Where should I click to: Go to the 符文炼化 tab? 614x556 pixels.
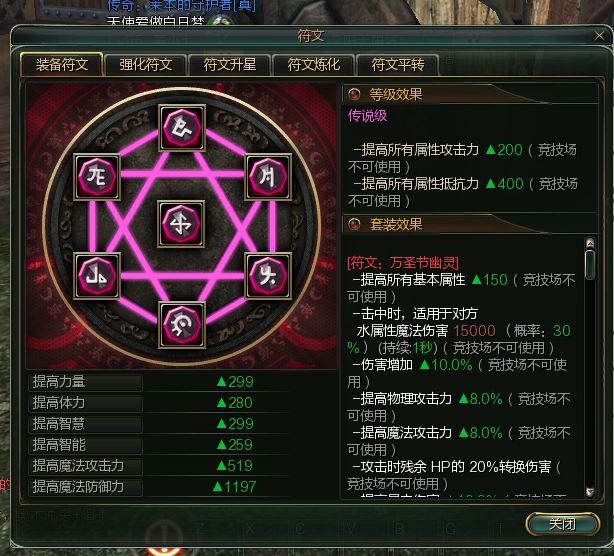314,65
